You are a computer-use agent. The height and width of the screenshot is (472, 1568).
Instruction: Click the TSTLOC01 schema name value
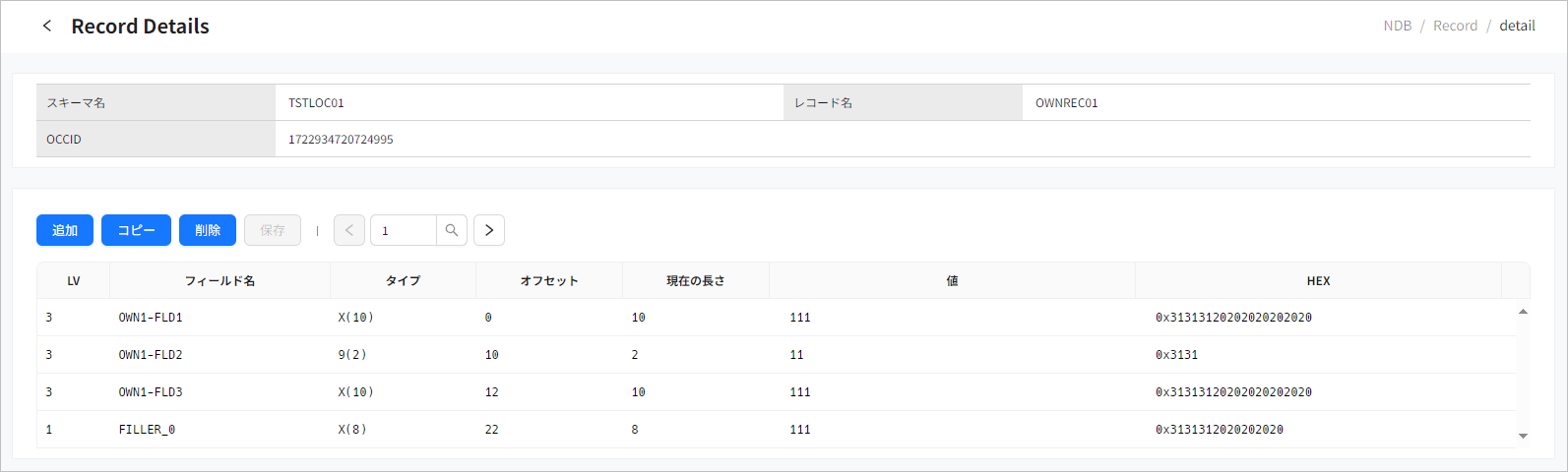click(x=316, y=102)
